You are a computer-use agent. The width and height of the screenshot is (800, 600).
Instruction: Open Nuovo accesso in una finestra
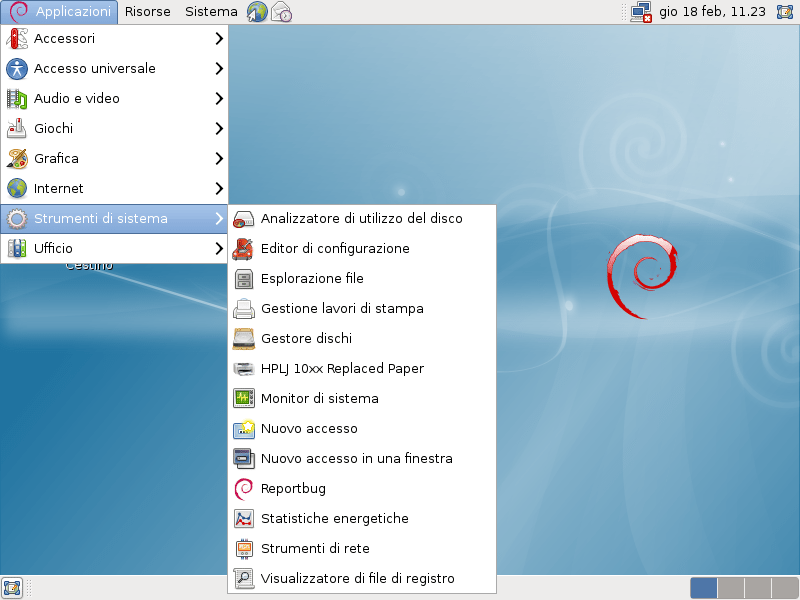click(x=356, y=459)
